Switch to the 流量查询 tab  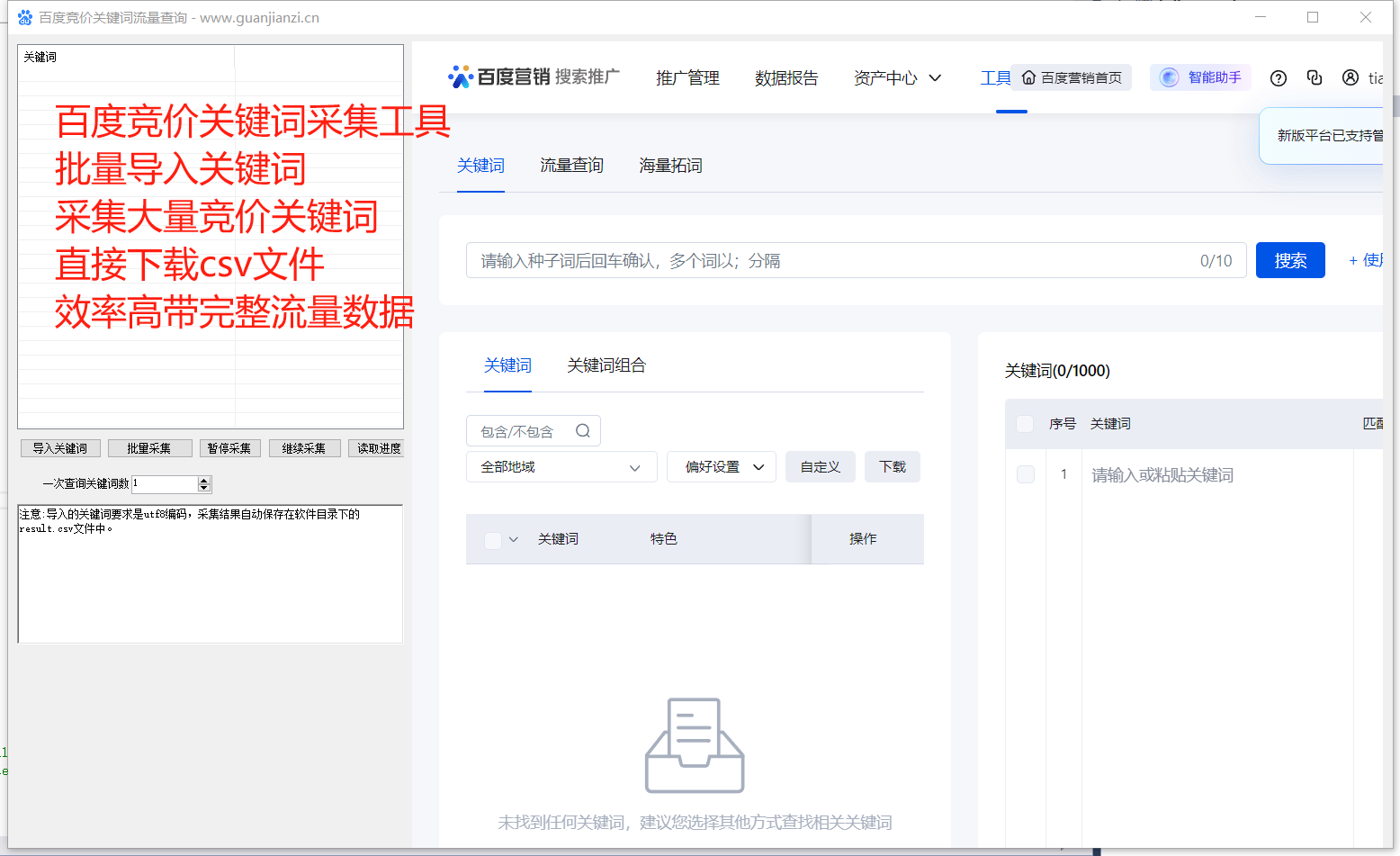(x=571, y=166)
